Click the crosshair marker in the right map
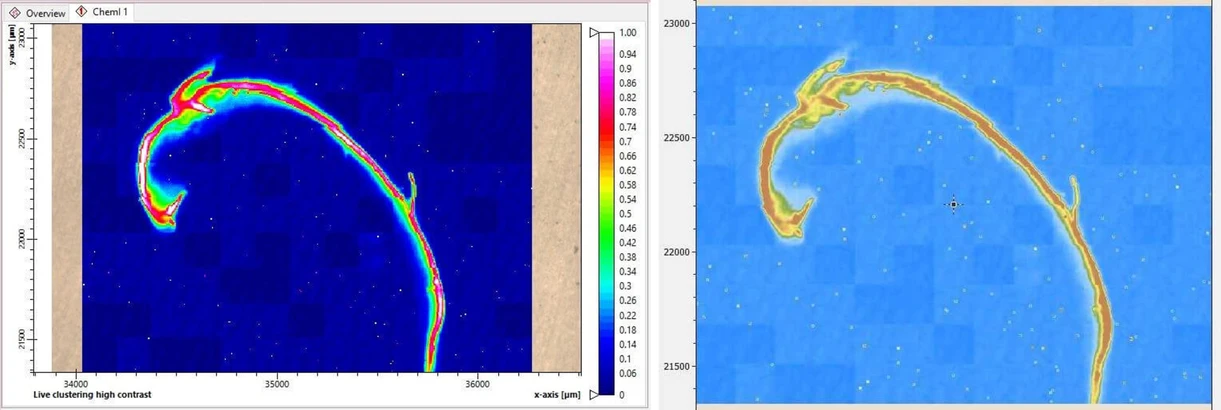 (954, 205)
